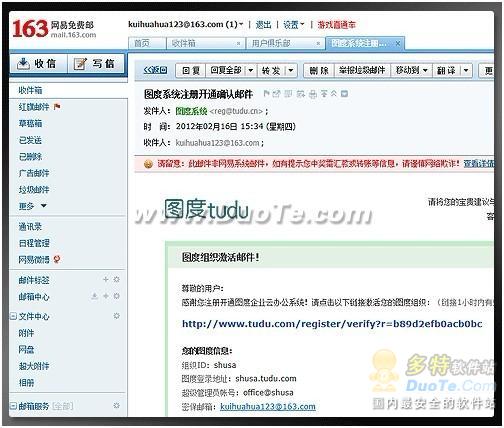Switch to the 用户俱乐部 tab
The height and width of the screenshot is (428, 504).
(x=271, y=43)
